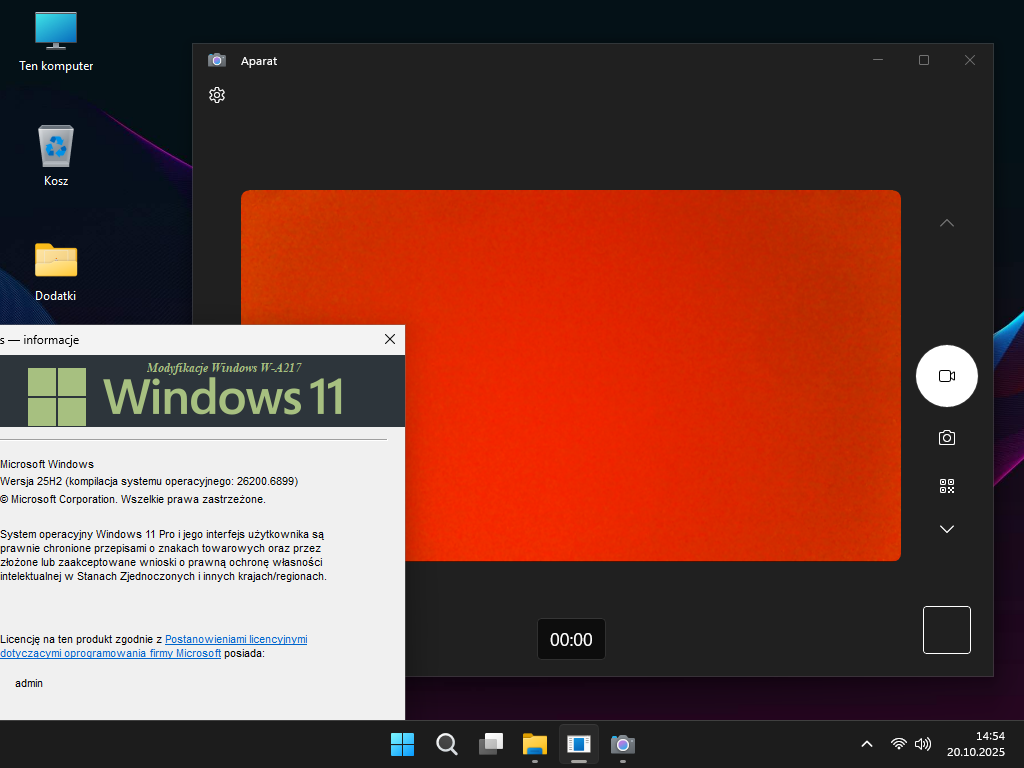The image size is (1024, 768).
Task: Open the Windows Start menu
Action: click(x=402, y=744)
